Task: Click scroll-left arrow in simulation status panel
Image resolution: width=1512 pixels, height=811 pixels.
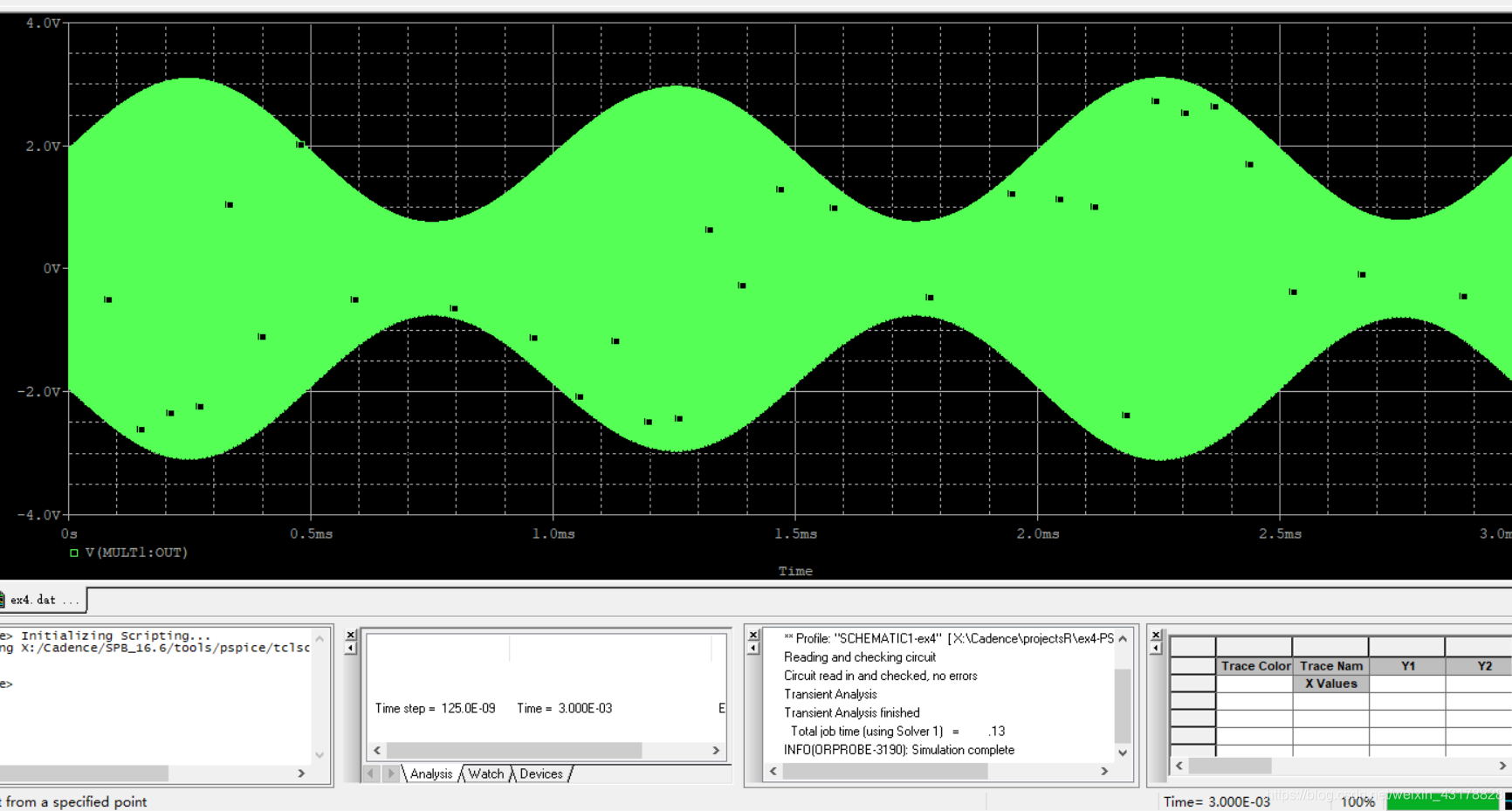Action: [377, 751]
